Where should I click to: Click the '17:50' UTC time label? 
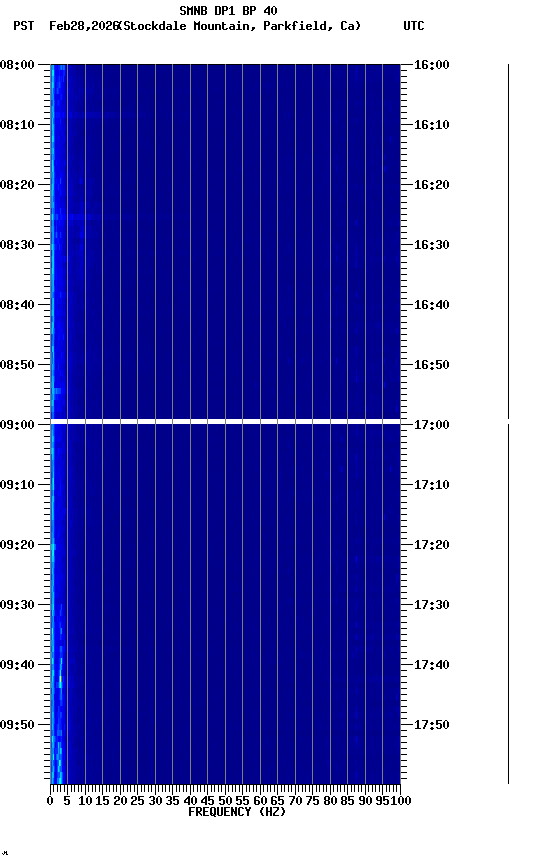432,726
